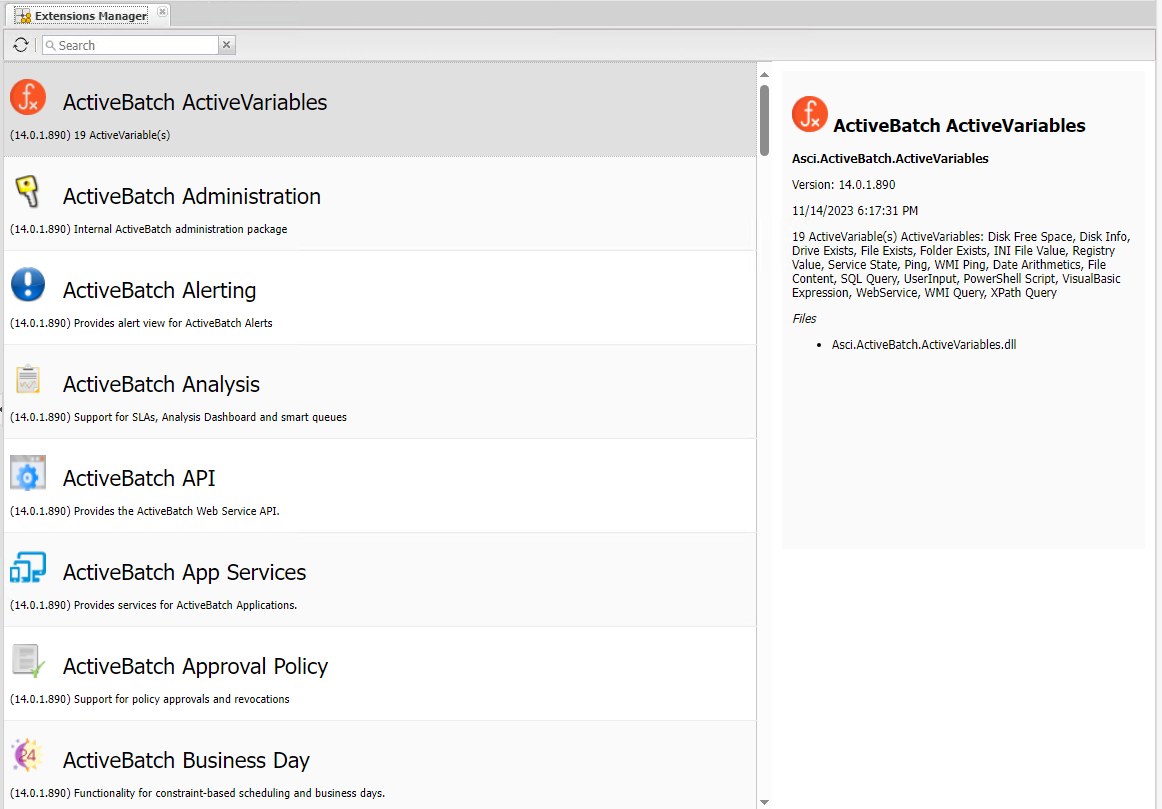Refresh the extensions list

(20, 44)
